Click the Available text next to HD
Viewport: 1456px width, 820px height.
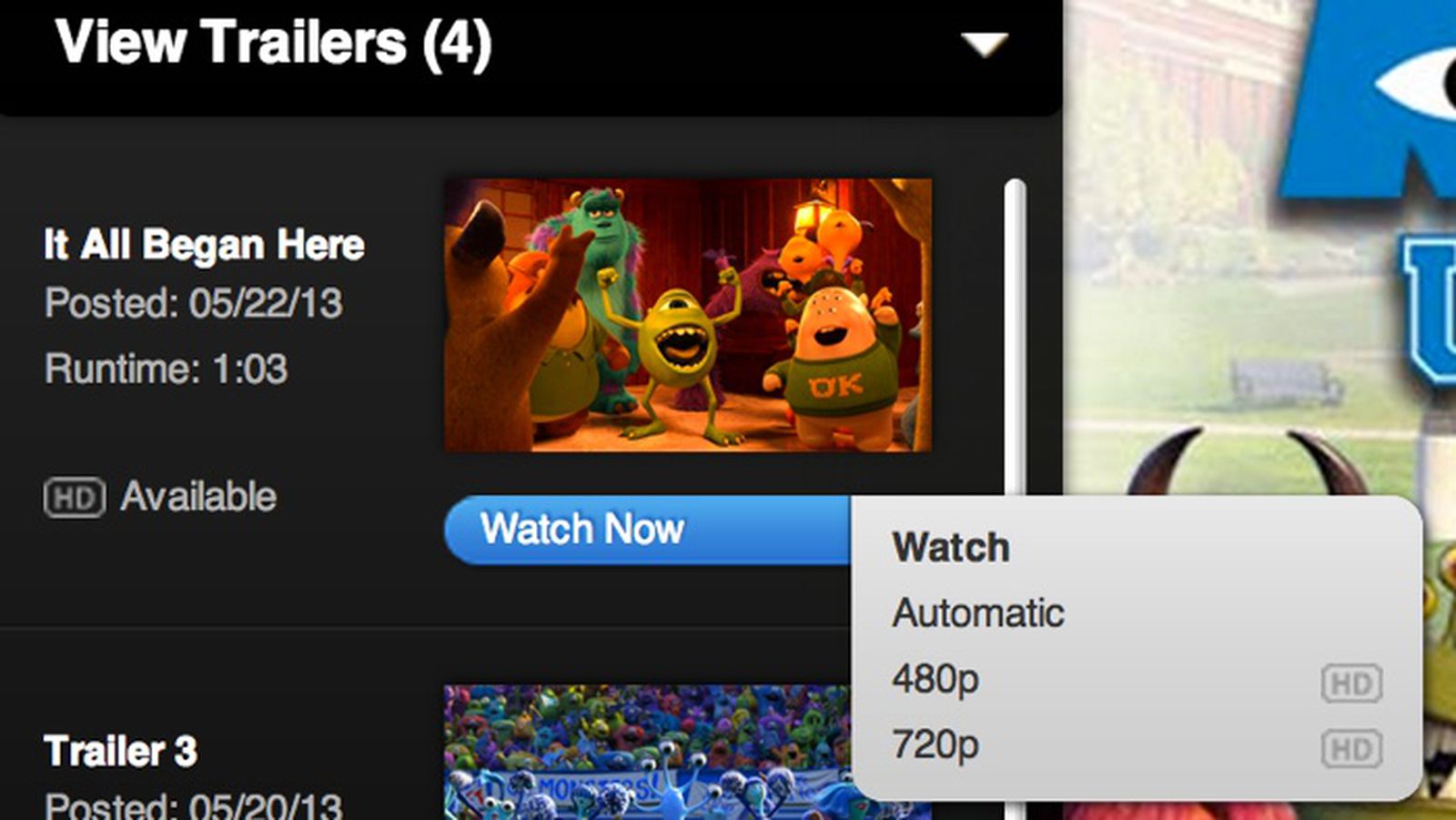coord(198,497)
